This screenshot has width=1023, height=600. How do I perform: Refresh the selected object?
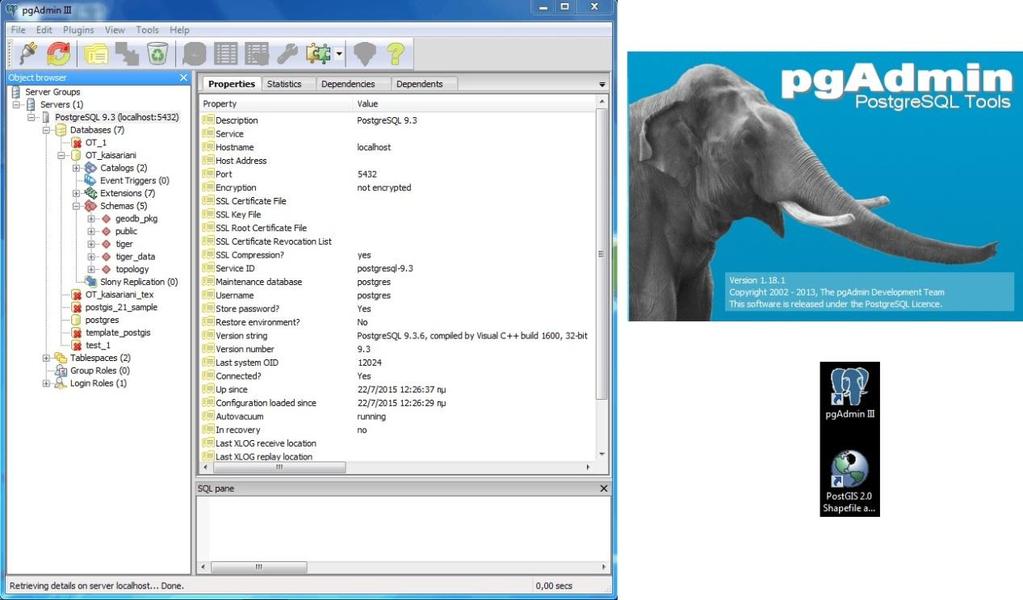pyautogui.click(x=59, y=53)
